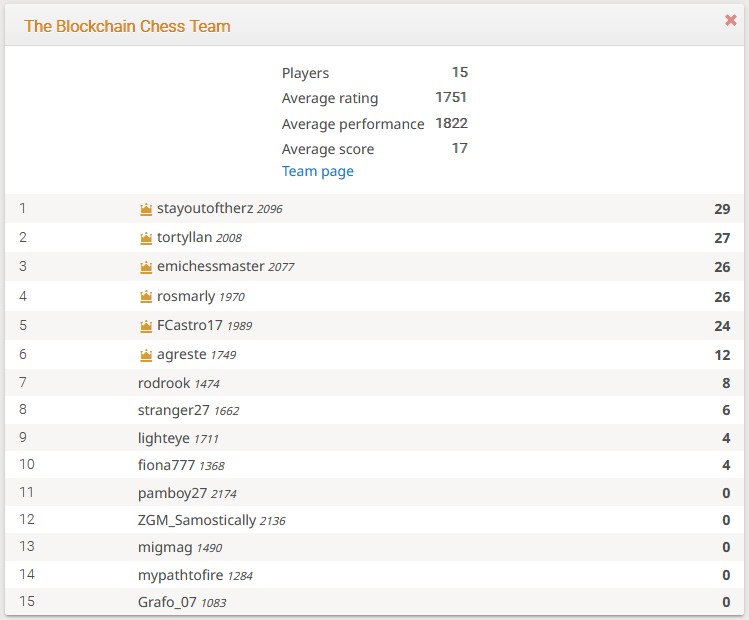Image resolution: width=749 pixels, height=620 pixels.
Task: Click rating 1083 next to Grafo_07
Action: point(214,603)
